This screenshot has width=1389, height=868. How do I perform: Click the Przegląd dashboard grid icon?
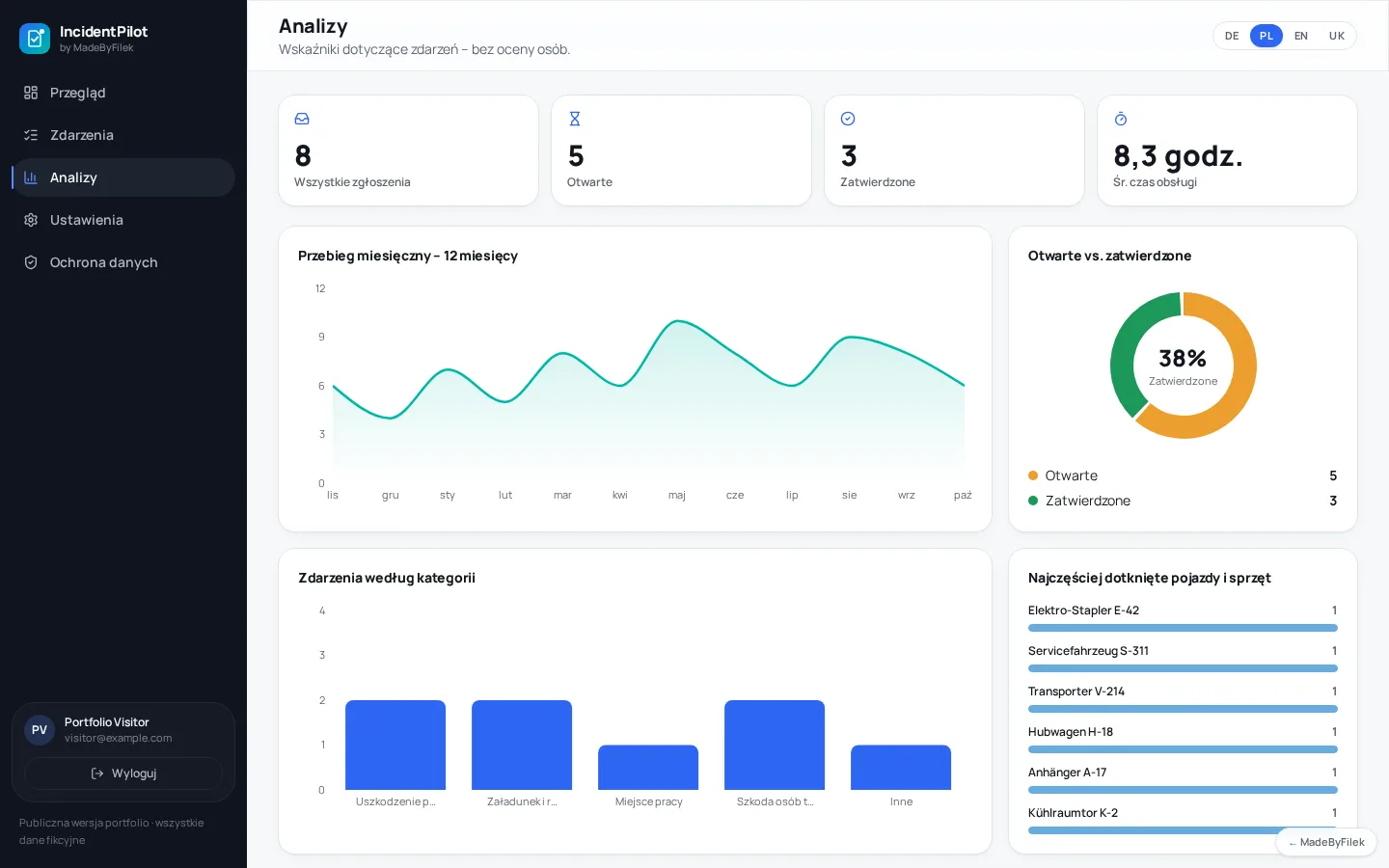(31, 93)
